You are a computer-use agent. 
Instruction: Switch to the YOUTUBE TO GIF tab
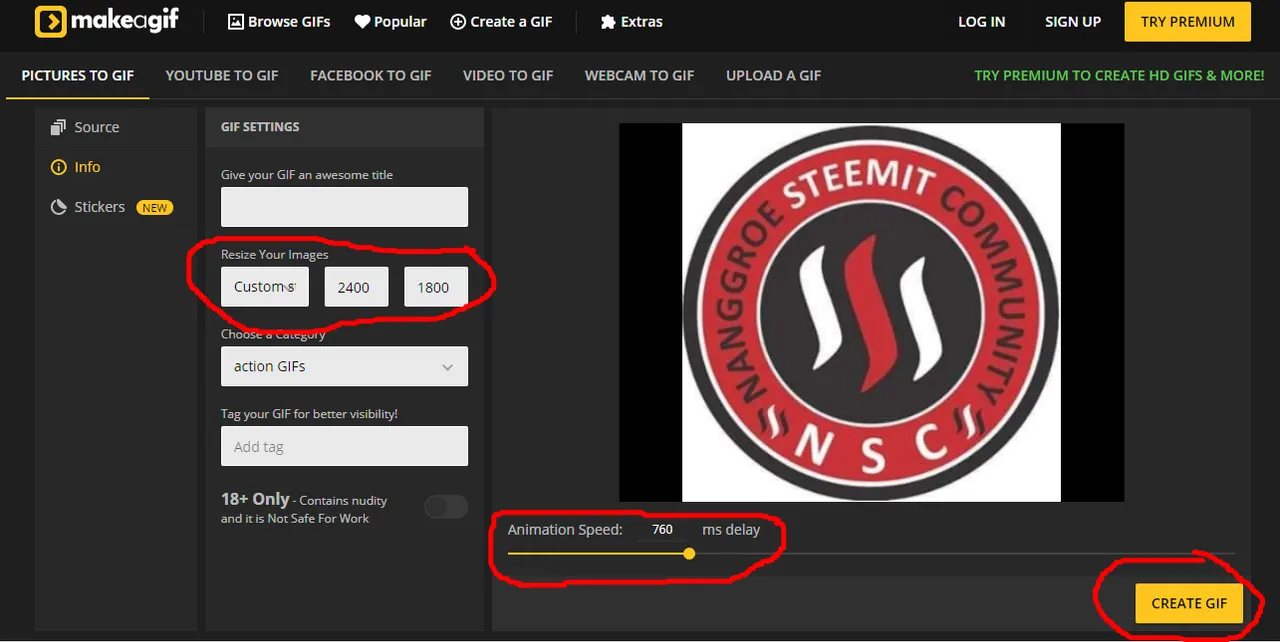coord(222,75)
